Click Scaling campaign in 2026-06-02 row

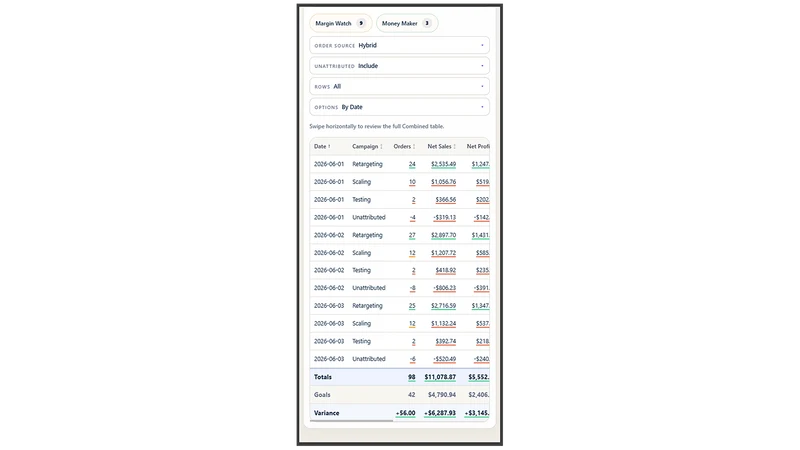point(361,253)
